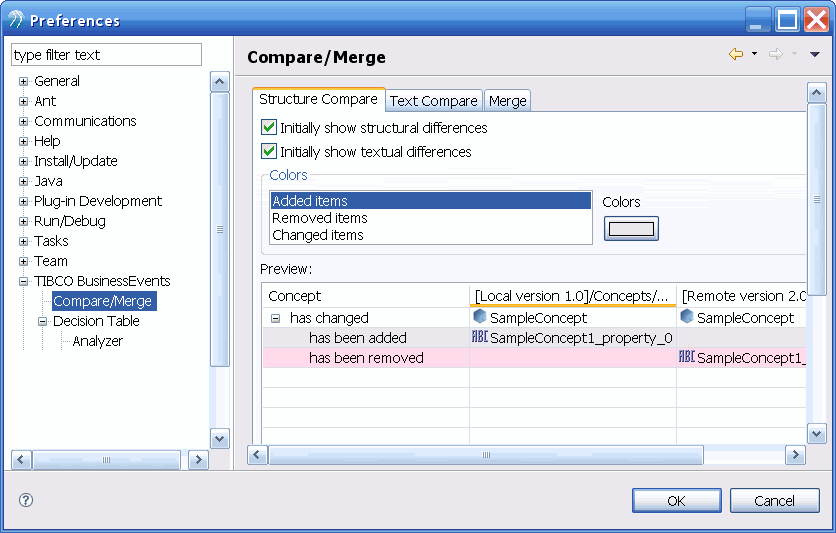Image resolution: width=836 pixels, height=533 pixels.
Task: Click the Local version 1.0 column header
Action: click(573, 296)
